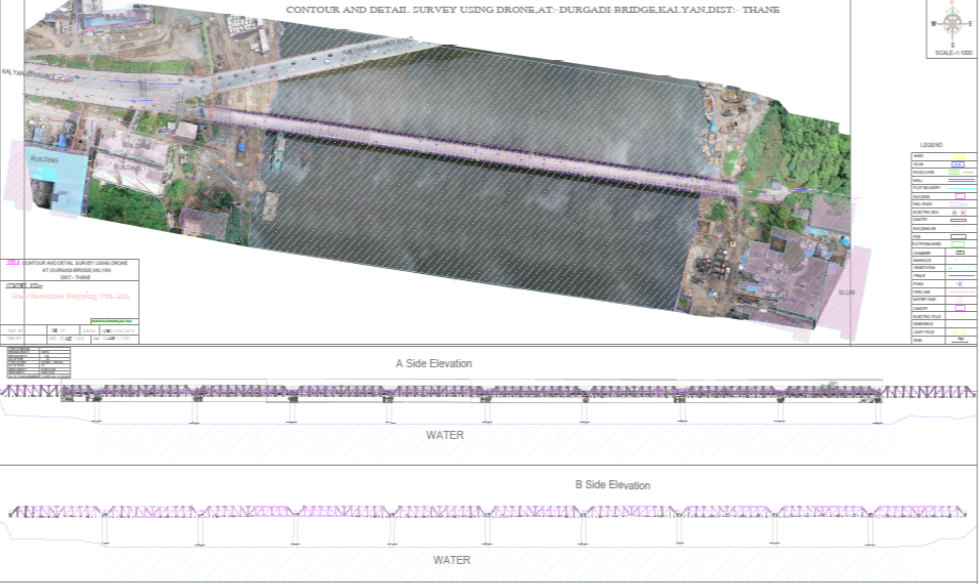Click the Sign symbol at the legend bottom
980x584 pixels.
(958, 338)
